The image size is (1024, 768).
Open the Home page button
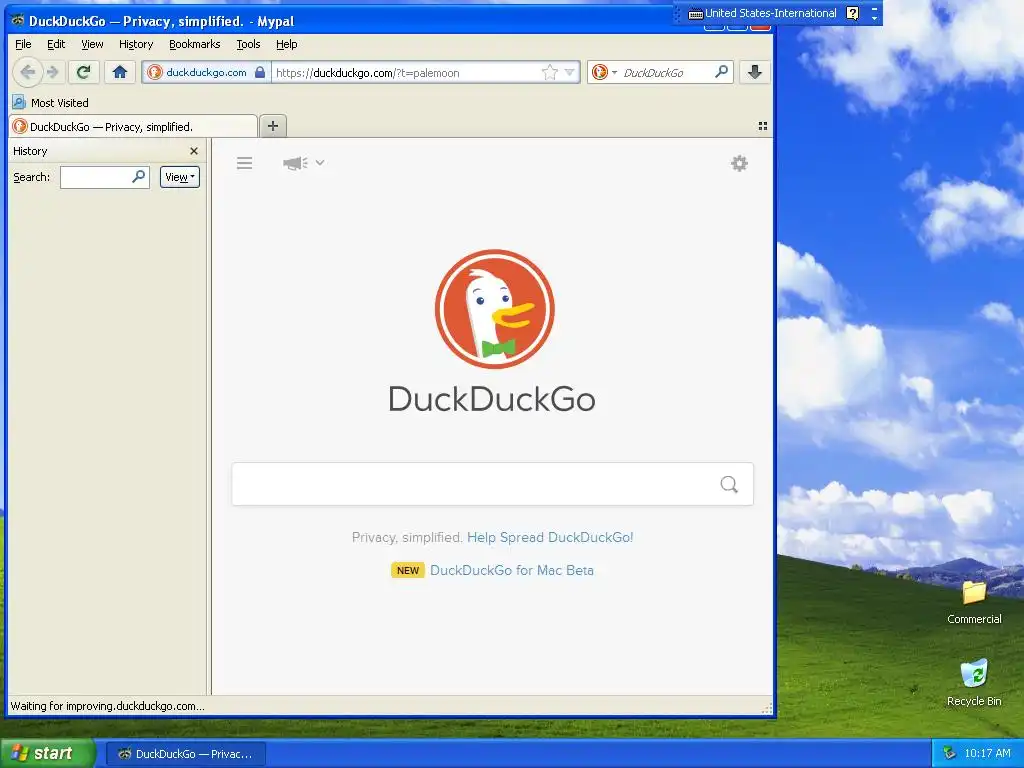pyautogui.click(x=120, y=72)
